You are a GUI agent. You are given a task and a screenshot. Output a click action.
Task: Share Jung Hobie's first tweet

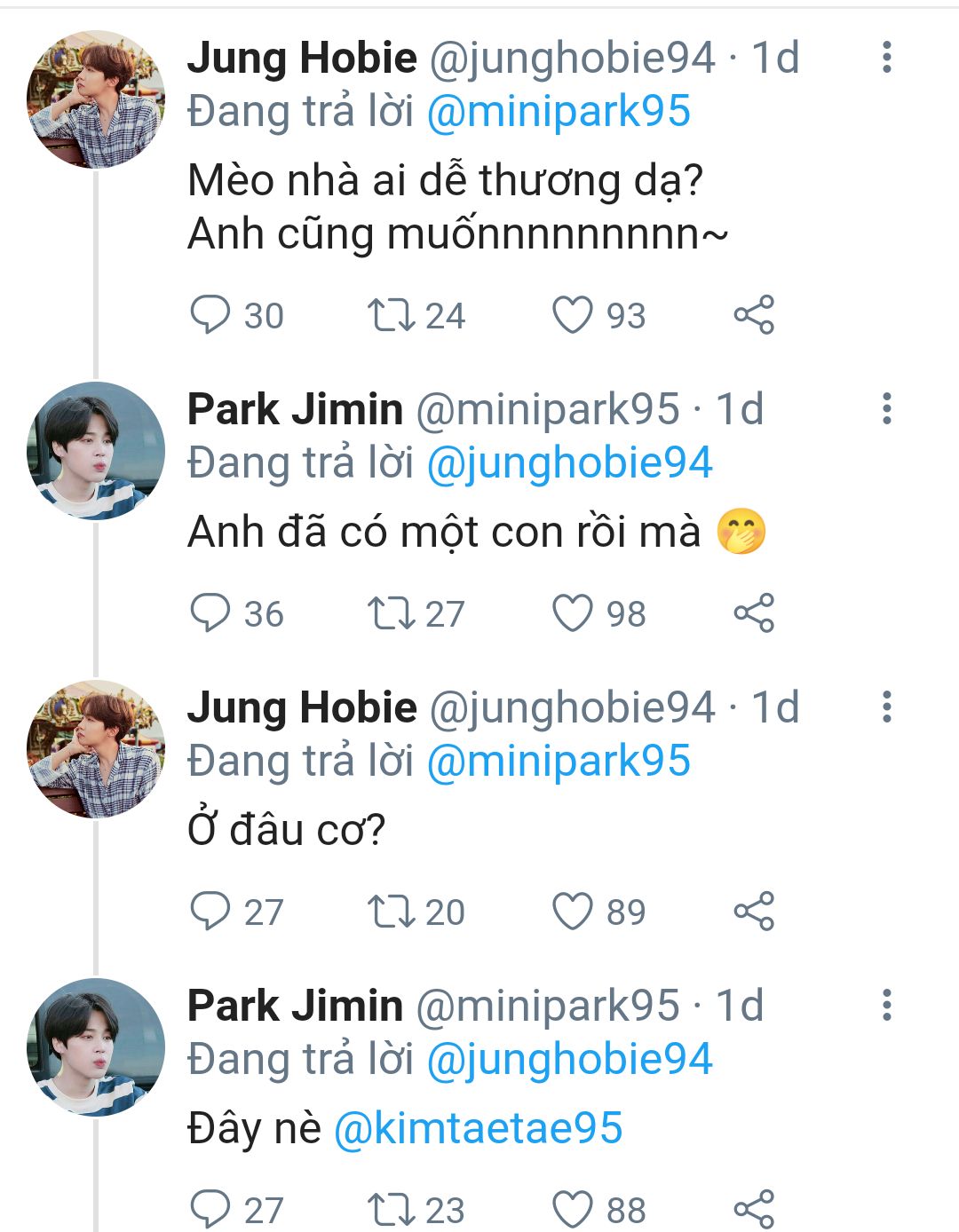coord(754,315)
